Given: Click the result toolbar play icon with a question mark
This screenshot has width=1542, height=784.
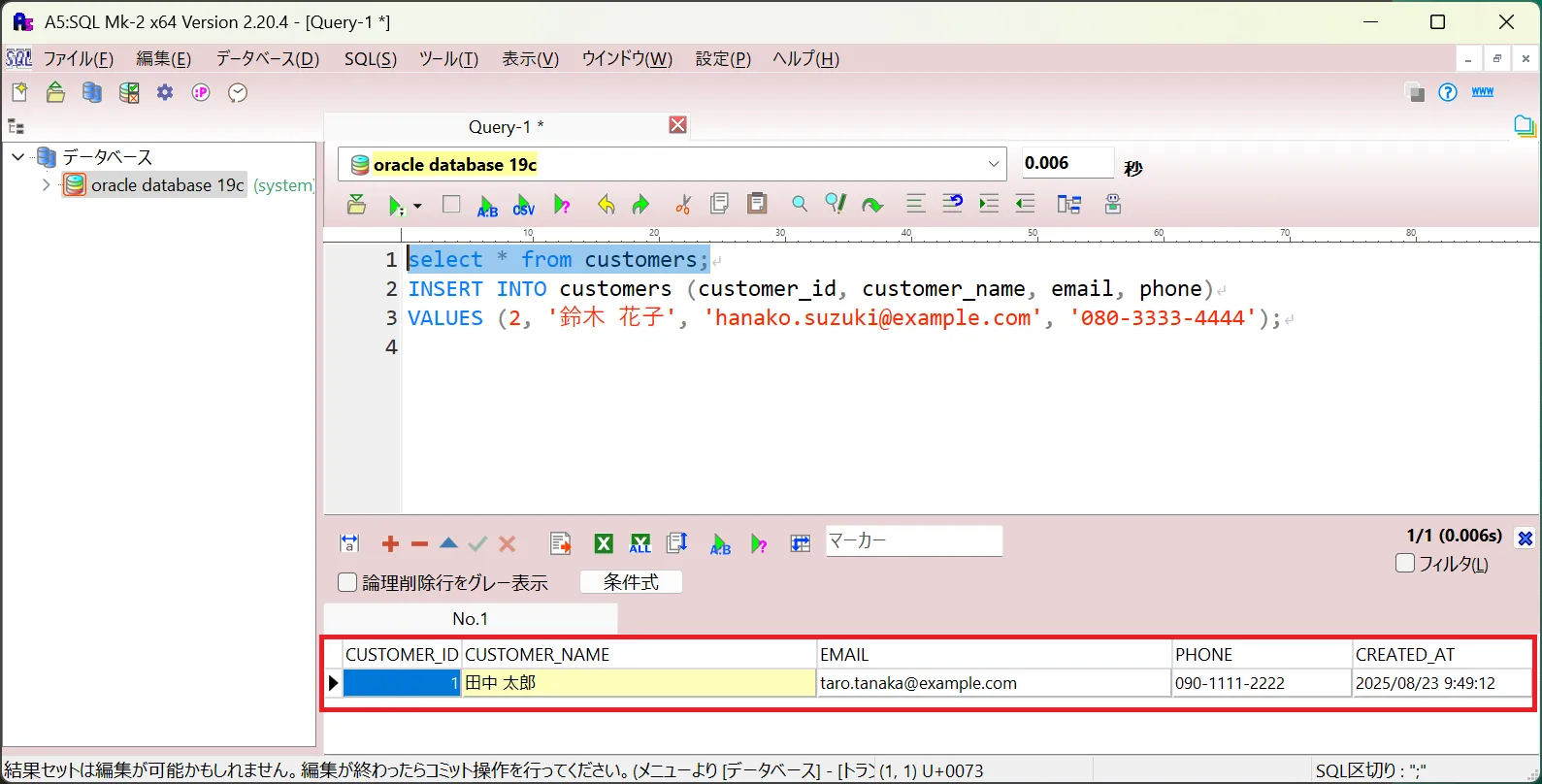Looking at the screenshot, I should point(759,544).
